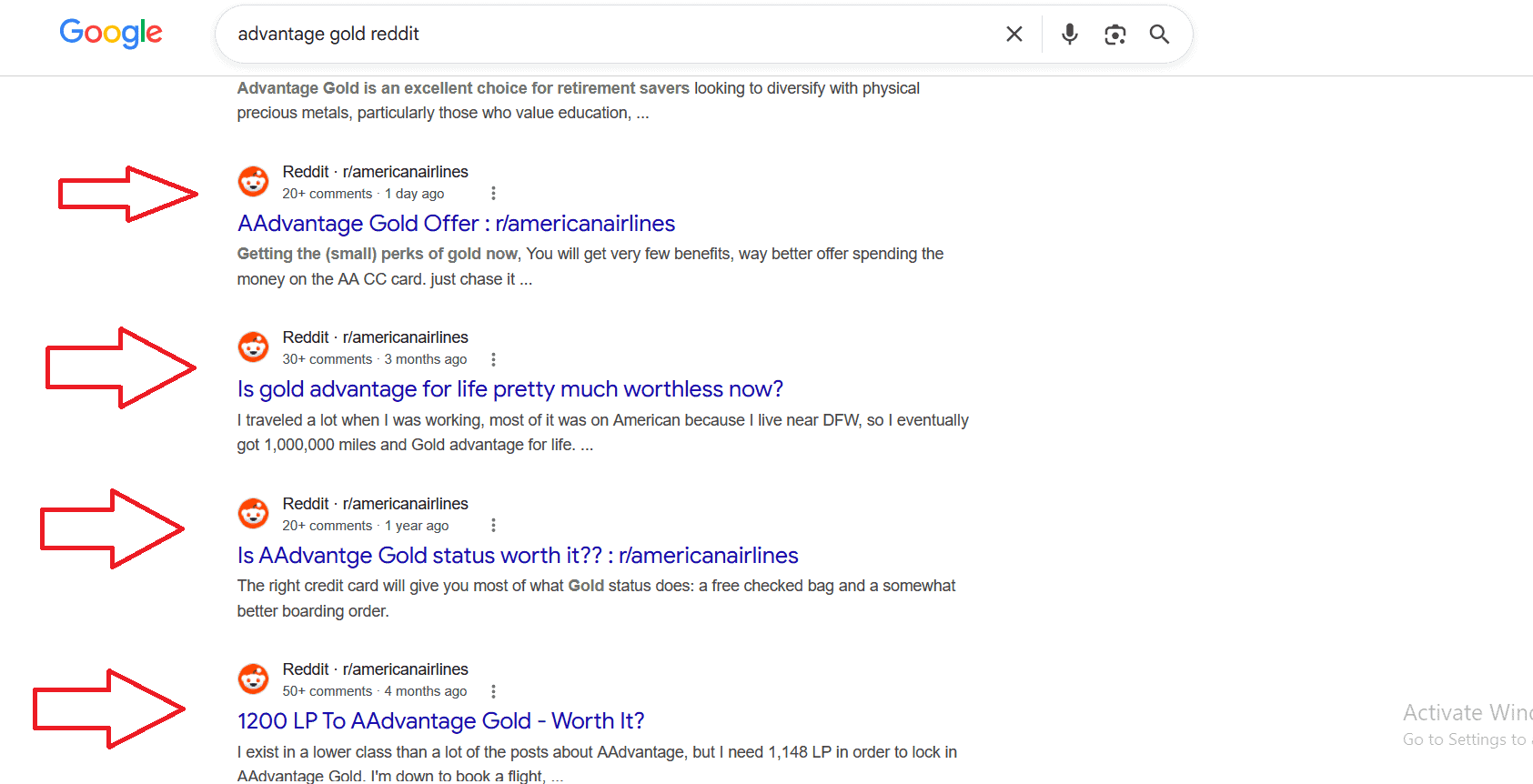Open search by image camera icon
1533x784 pixels.
point(1114,34)
